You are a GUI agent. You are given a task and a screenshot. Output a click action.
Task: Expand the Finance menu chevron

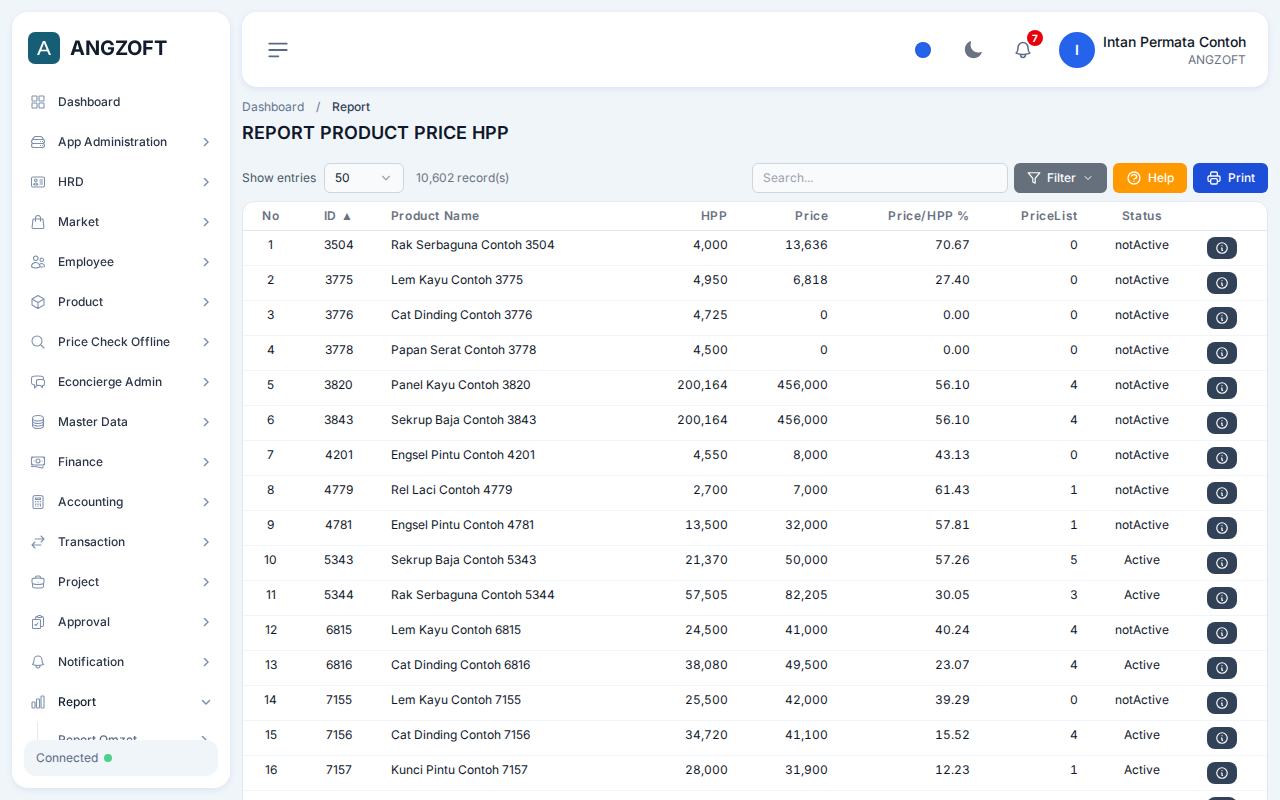(x=206, y=462)
